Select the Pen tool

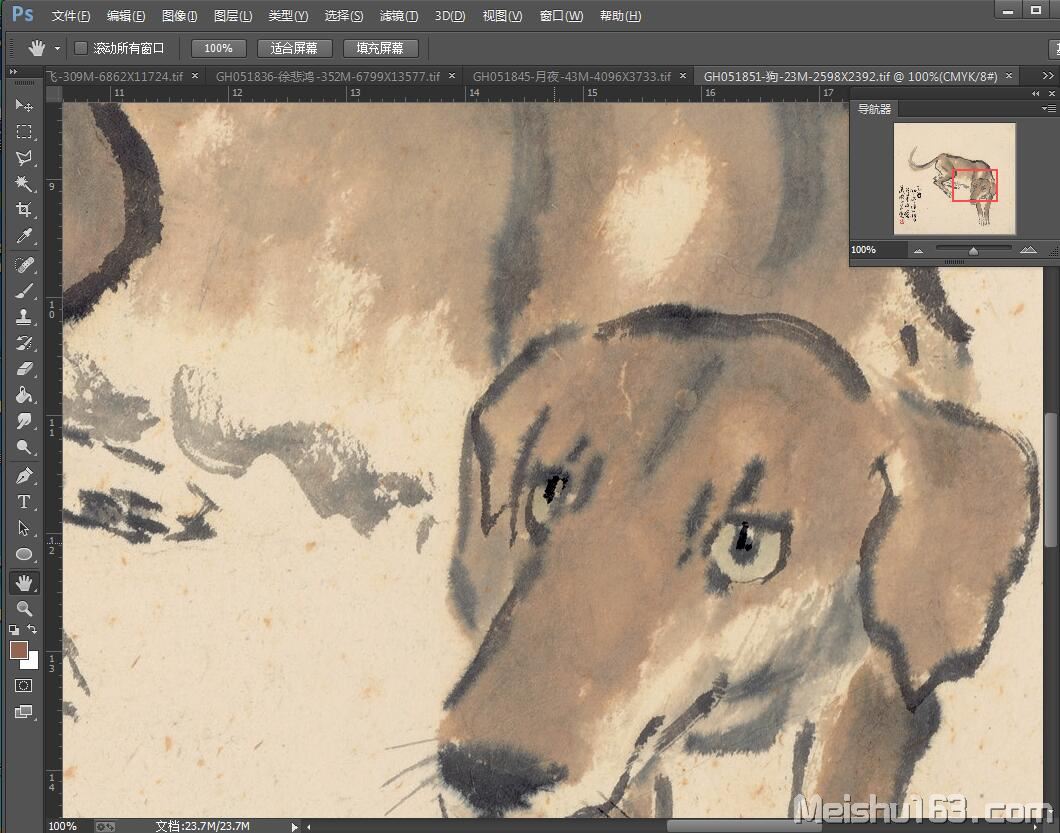[x=24, y=475]
